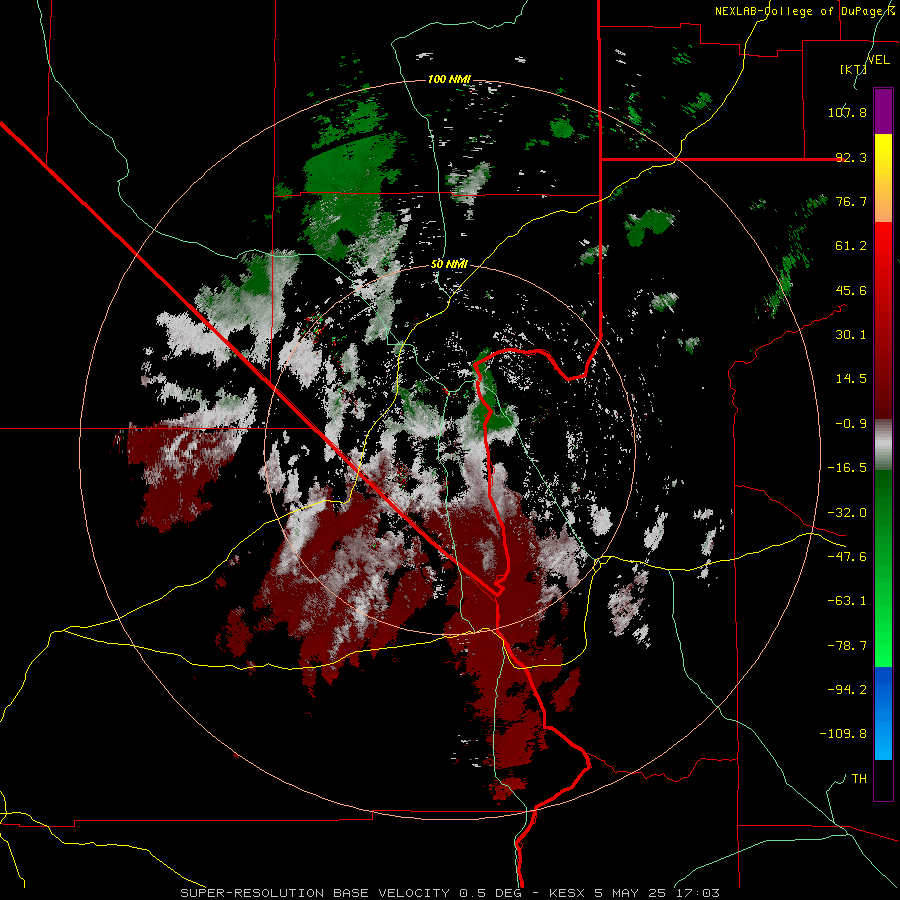This screenshot has height=900, width=900.
Task: Select the -109.8 legend value
Action: coord(843,734)
